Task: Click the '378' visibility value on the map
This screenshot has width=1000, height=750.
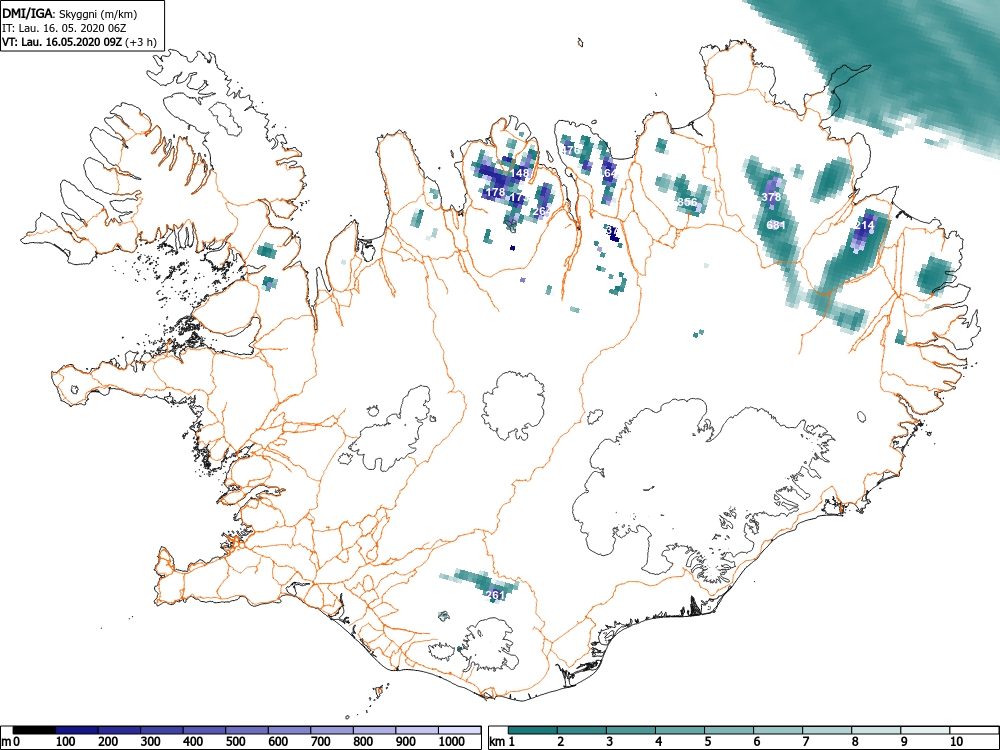Action: 771,197
